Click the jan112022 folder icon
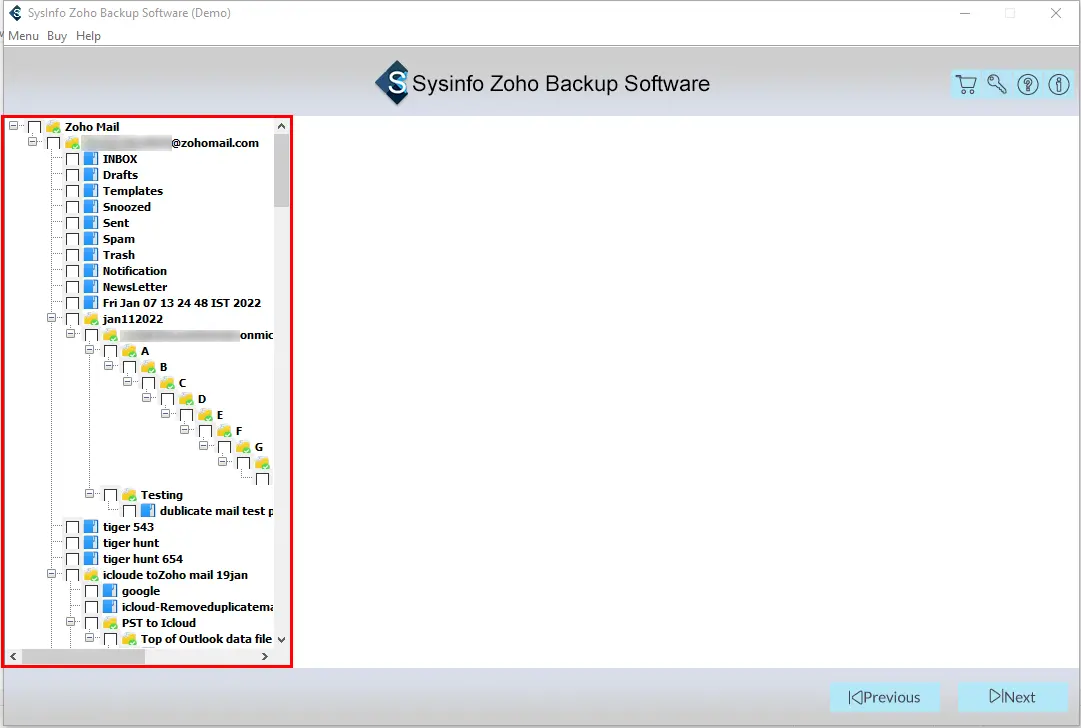 pos(91,319)
